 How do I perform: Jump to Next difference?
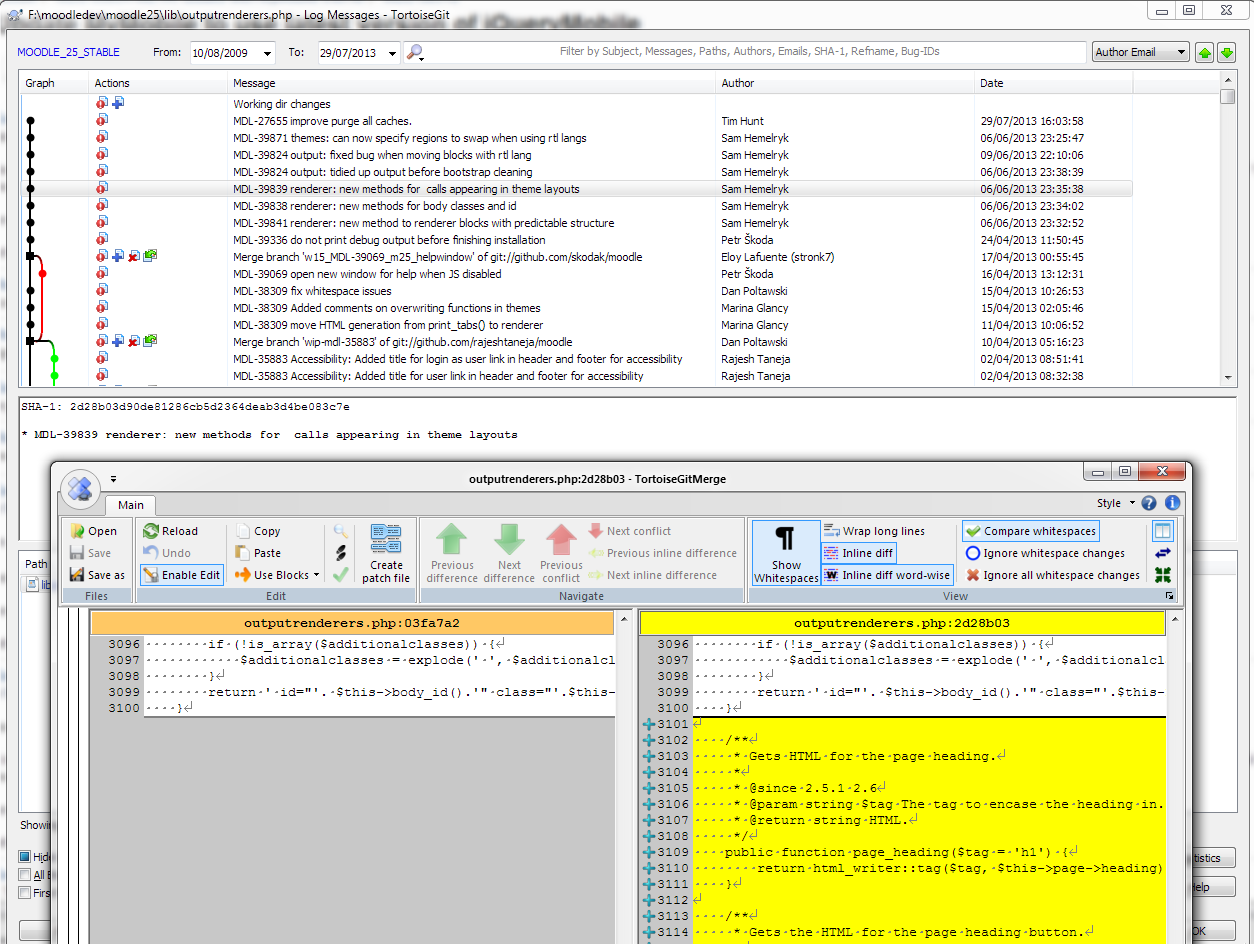509,553
